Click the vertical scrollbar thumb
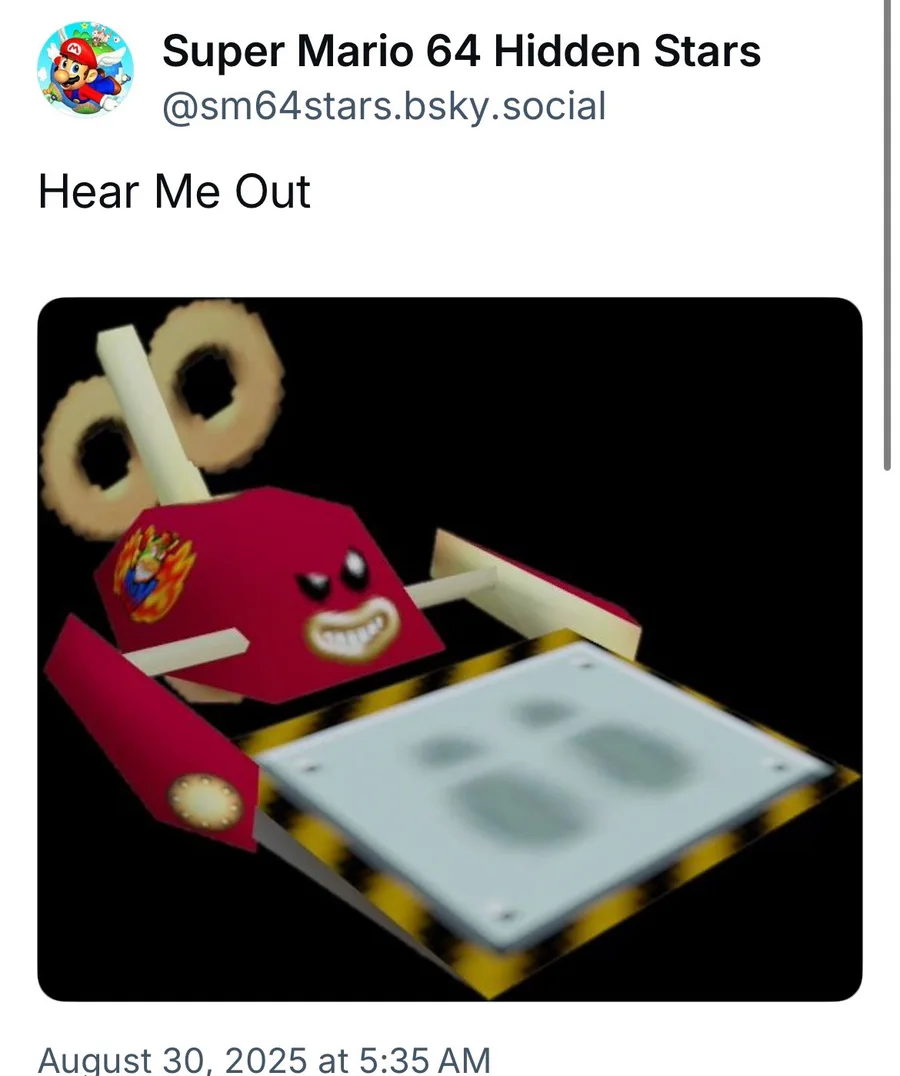This screenshot has width=900, height=1076. (x=887, y=233)
